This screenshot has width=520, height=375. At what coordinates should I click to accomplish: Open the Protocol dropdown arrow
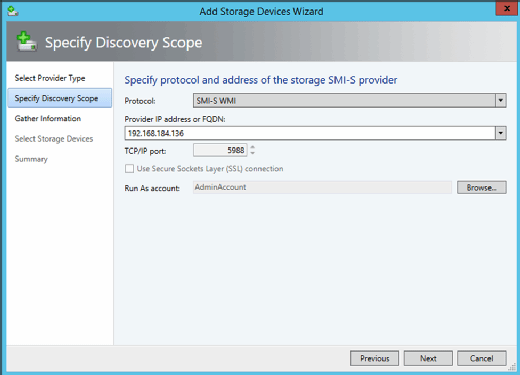tap(501, 100)
